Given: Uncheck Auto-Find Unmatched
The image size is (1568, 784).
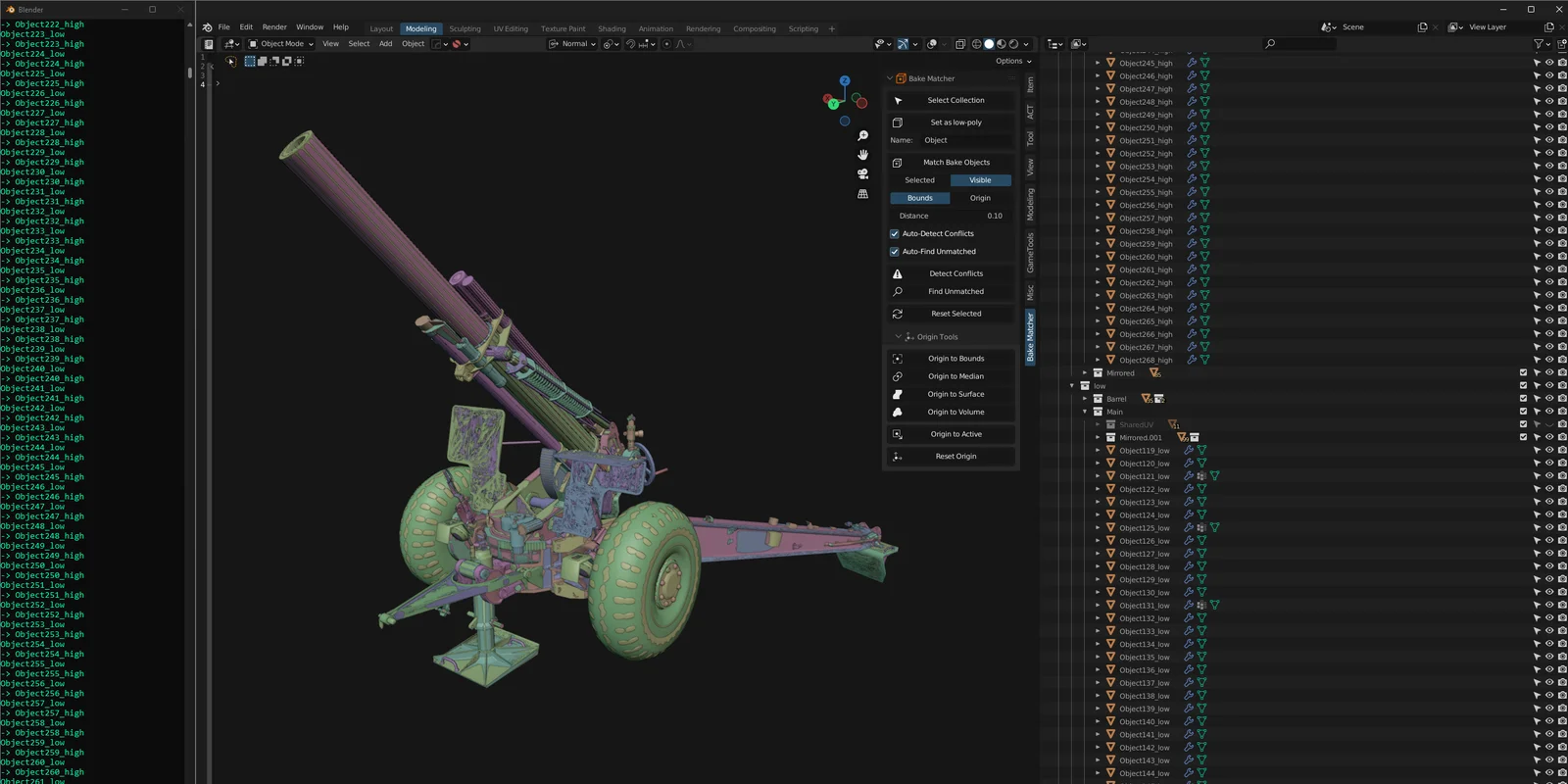Looking at the screenshot, I should click(895, 252).
